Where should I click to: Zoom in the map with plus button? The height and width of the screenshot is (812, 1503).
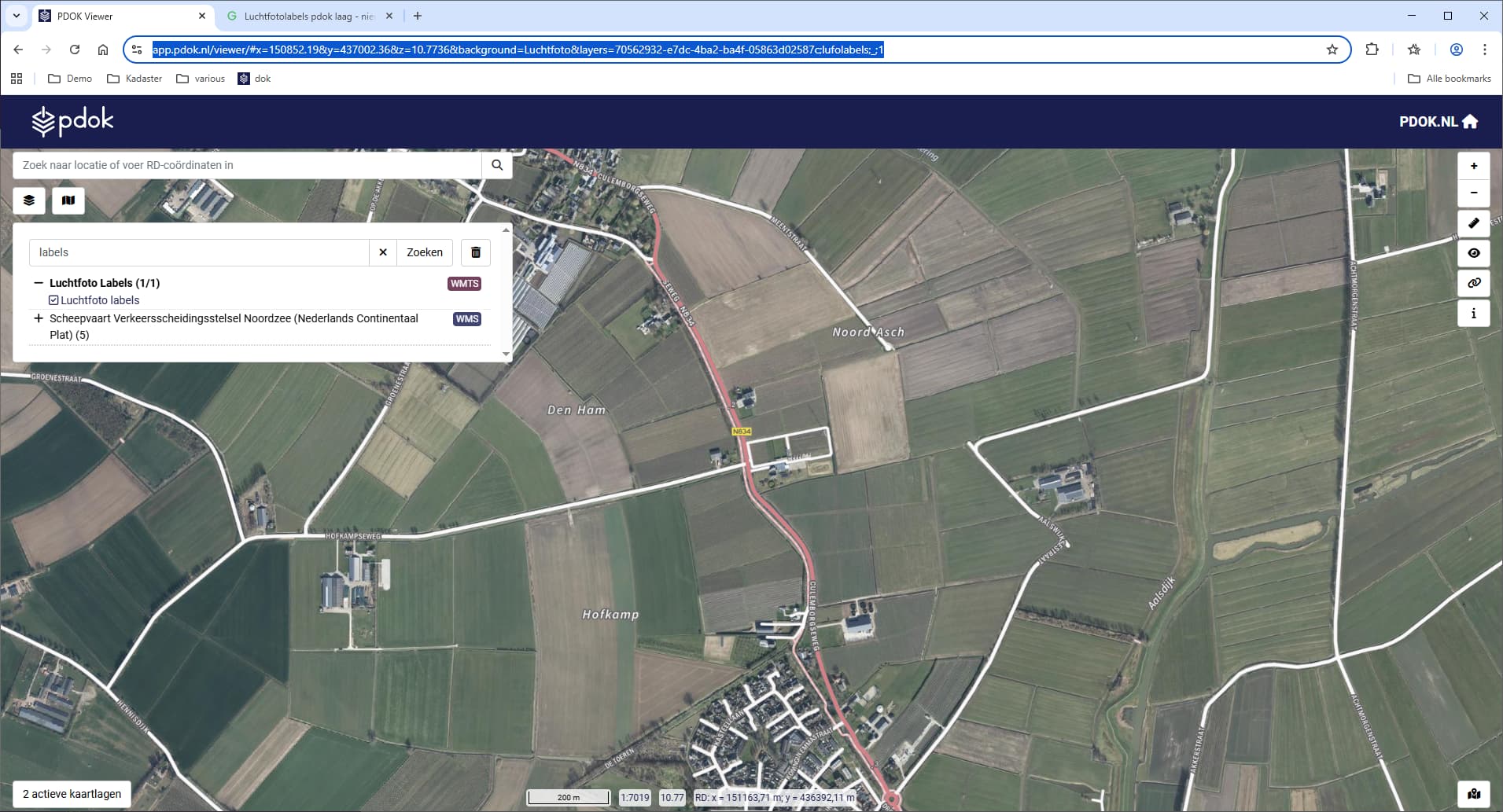click(x=1473, y=166)
